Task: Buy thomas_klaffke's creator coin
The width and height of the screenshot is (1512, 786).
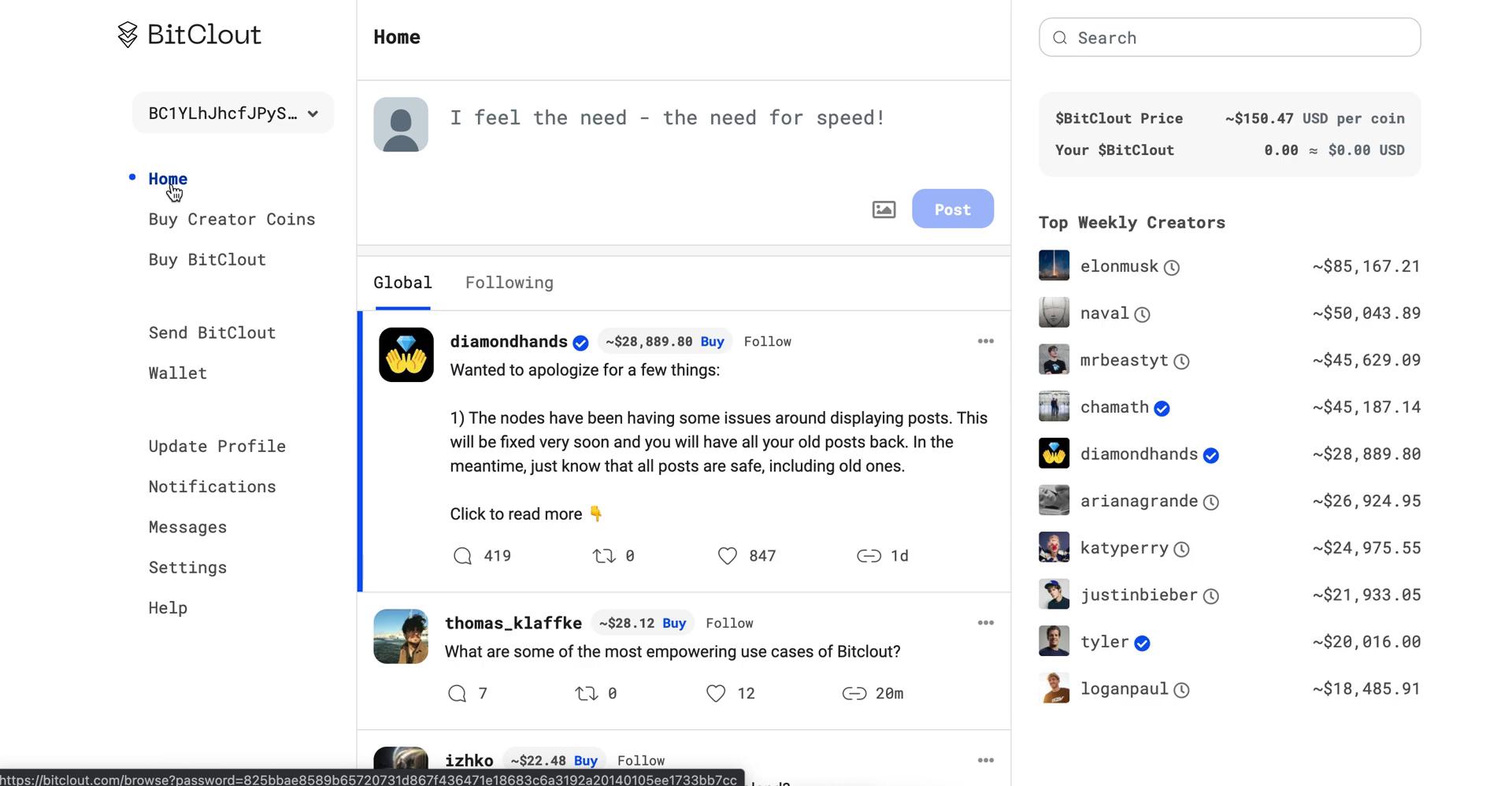Action: [675, 622]
